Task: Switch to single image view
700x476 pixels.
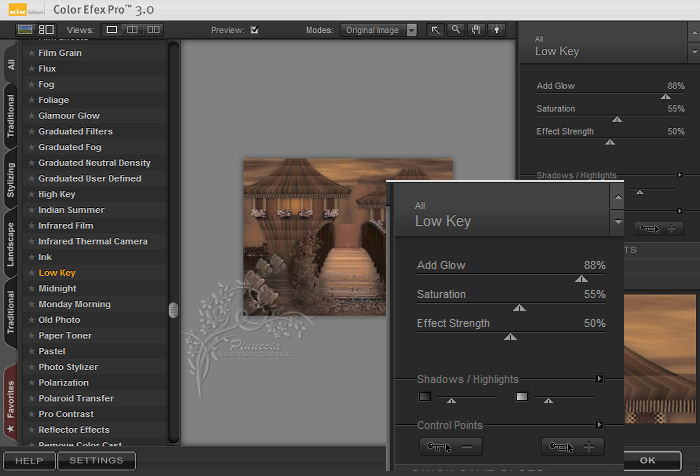Action: pyautogui.click(x=113, y=30)
